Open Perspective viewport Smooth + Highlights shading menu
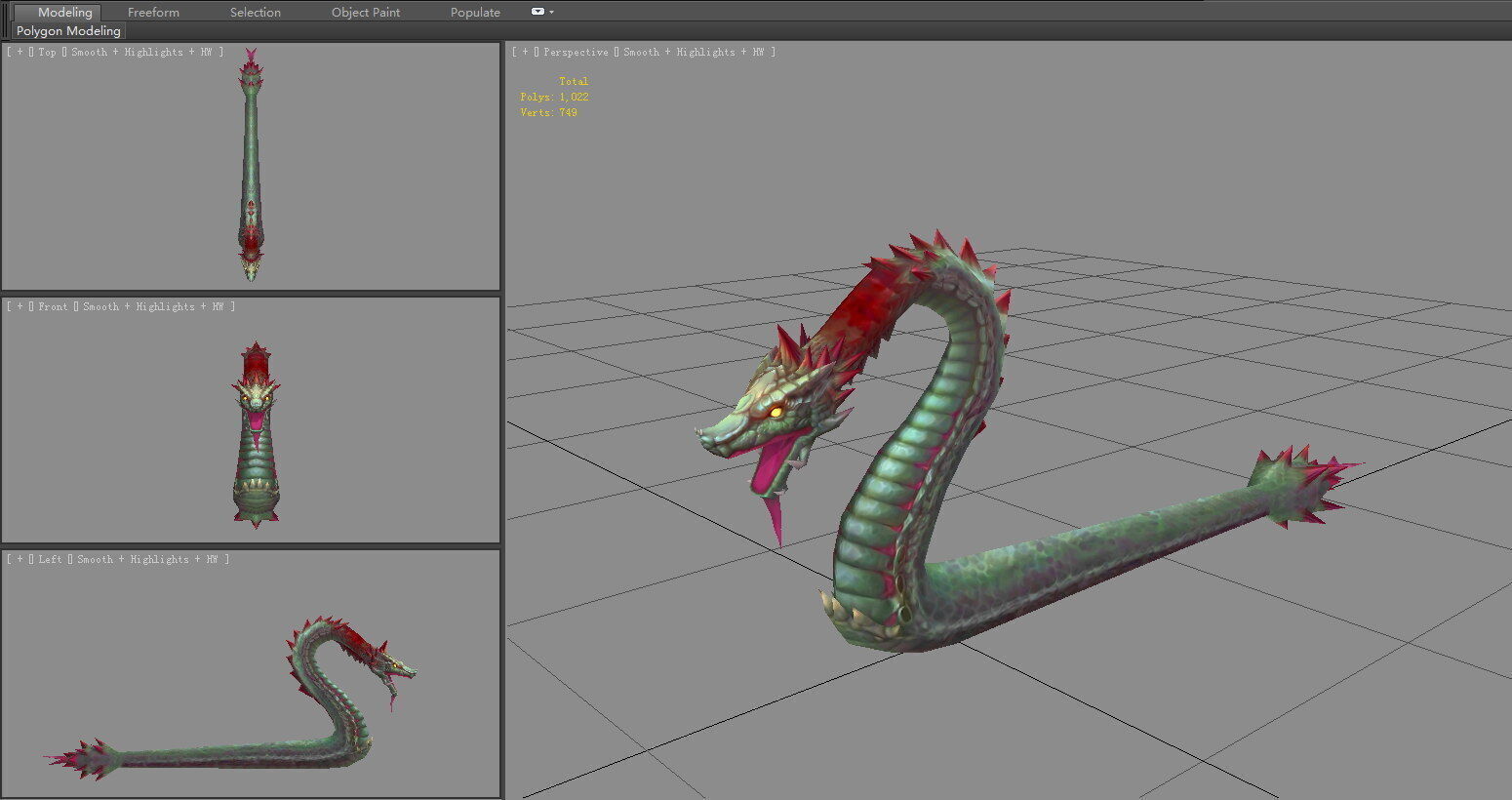The width and height of the screenshot is (1512, 800). (x=694, y=52)
